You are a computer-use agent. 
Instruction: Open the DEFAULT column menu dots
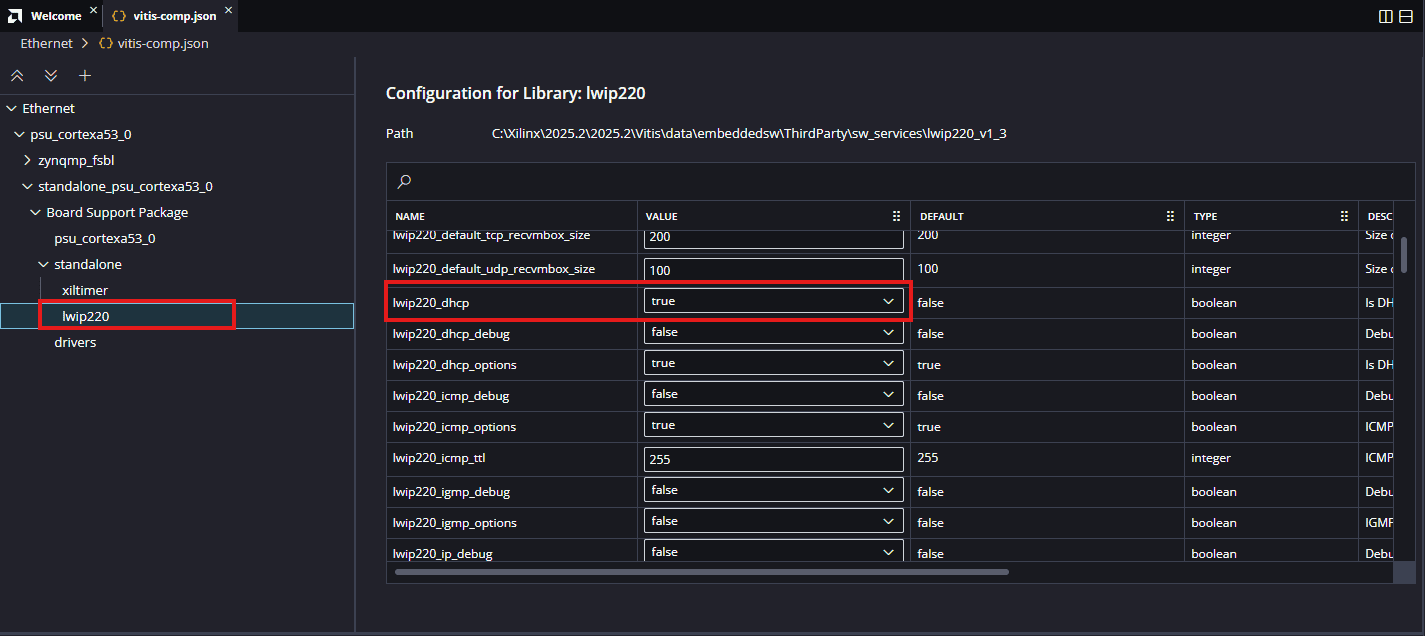(x=1170, y=216)
